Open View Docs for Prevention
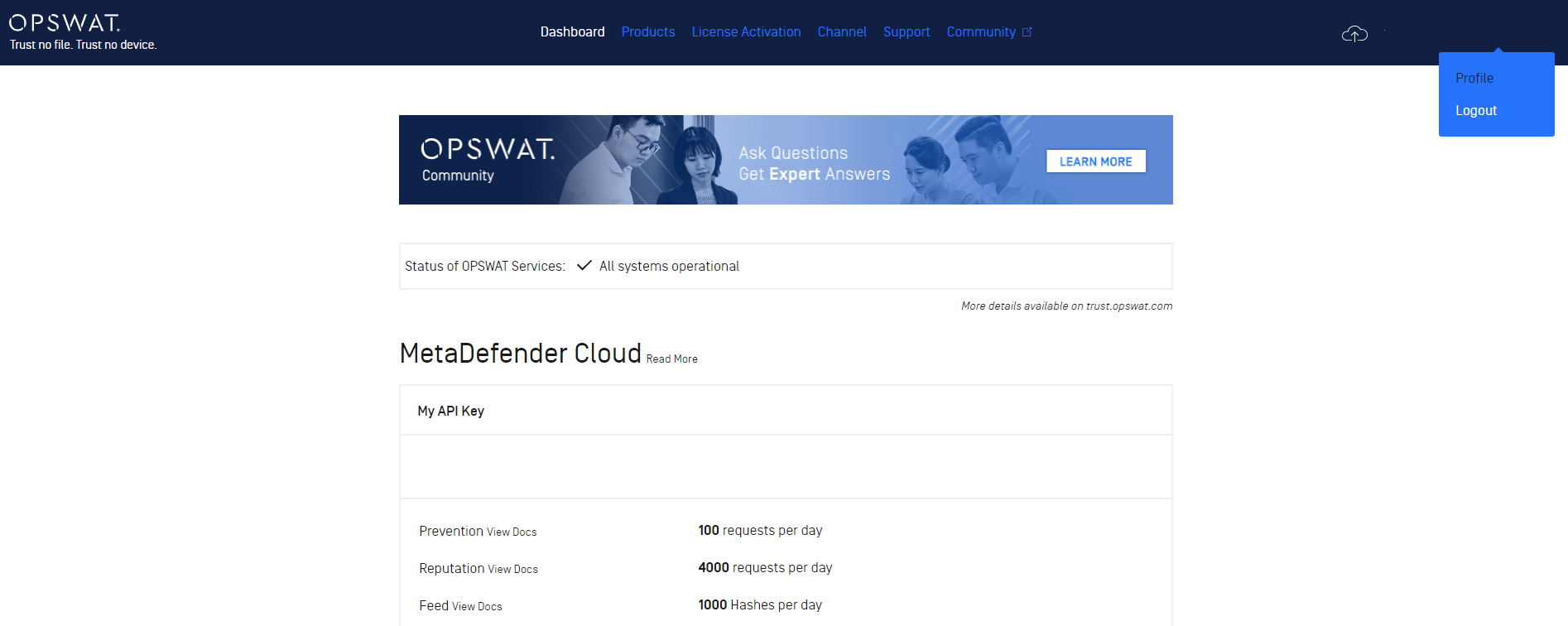This screenshot has width=1568, height=626. (512, 532)
